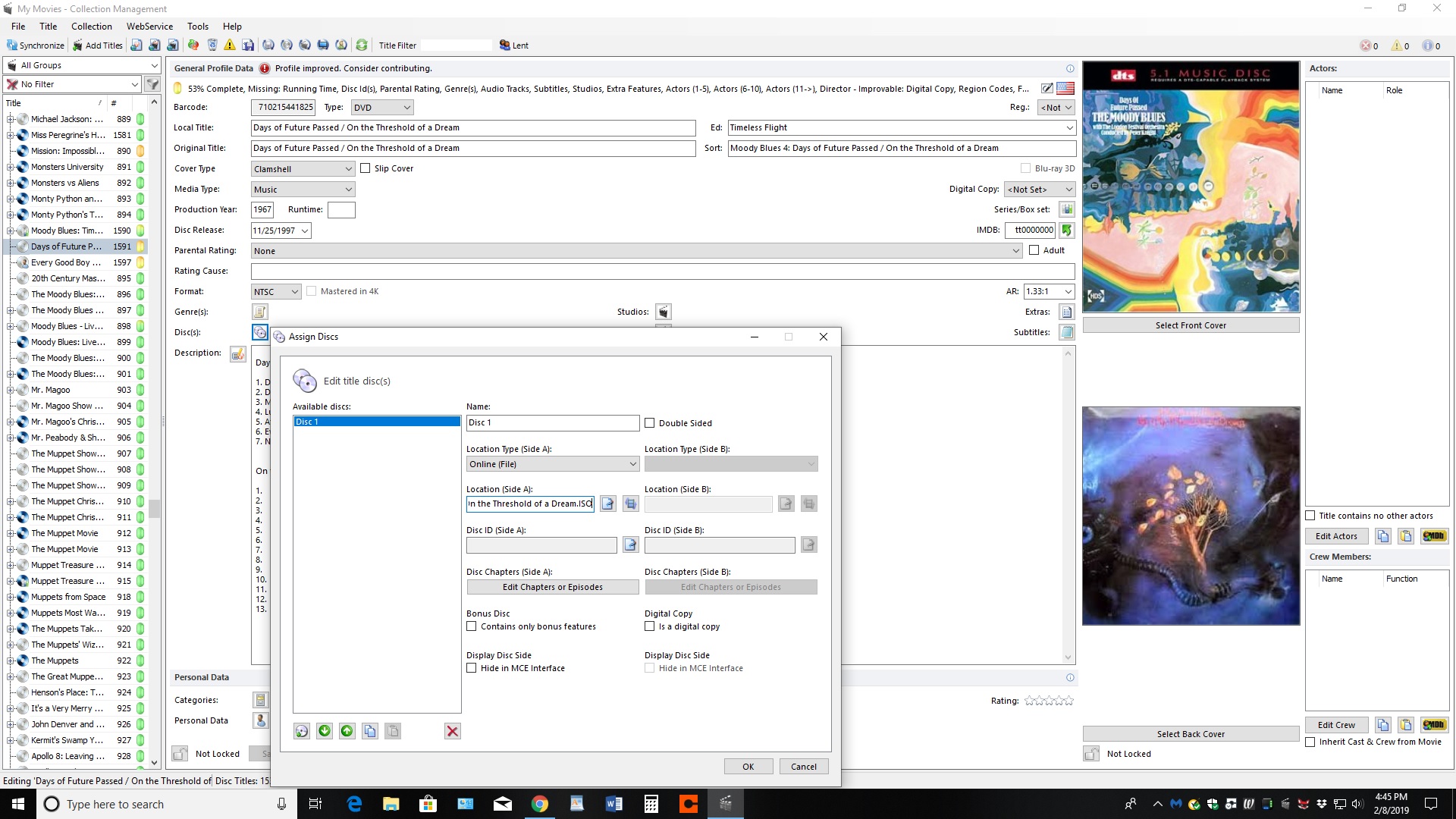Click the Synchronize toolbar button
1456x819 pixels.
36,45
